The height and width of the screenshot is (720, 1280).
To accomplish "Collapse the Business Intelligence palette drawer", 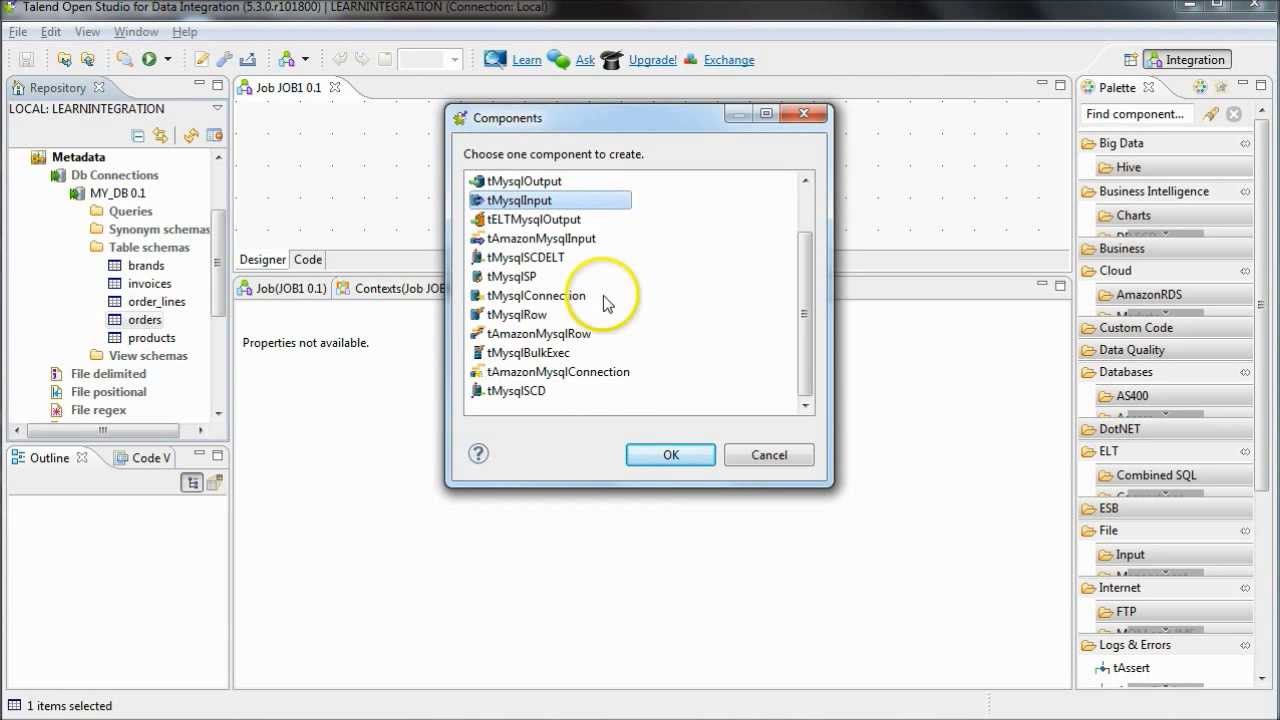I will (x=1166, y=191).
